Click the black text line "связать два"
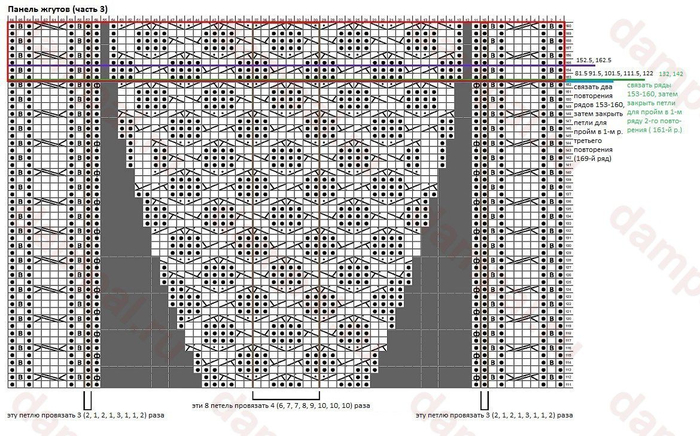This screenshot has height=436, width=700. pos(592,87)
